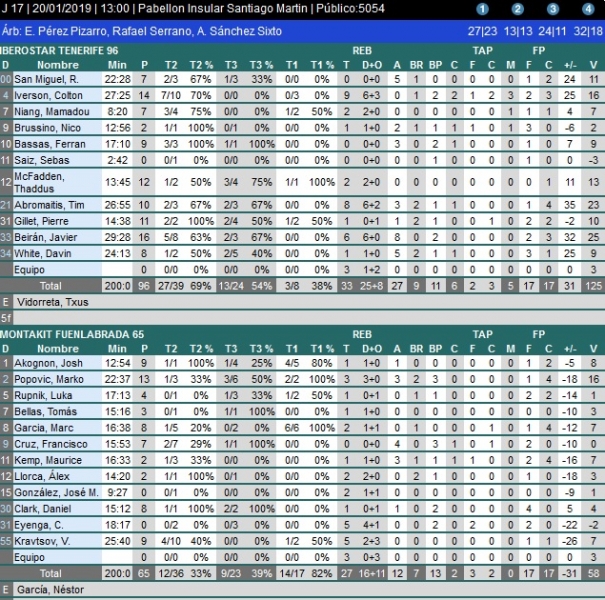Click the referees line starting with Árb:
This screenshot has height=600, width=605.
(142, 31)
